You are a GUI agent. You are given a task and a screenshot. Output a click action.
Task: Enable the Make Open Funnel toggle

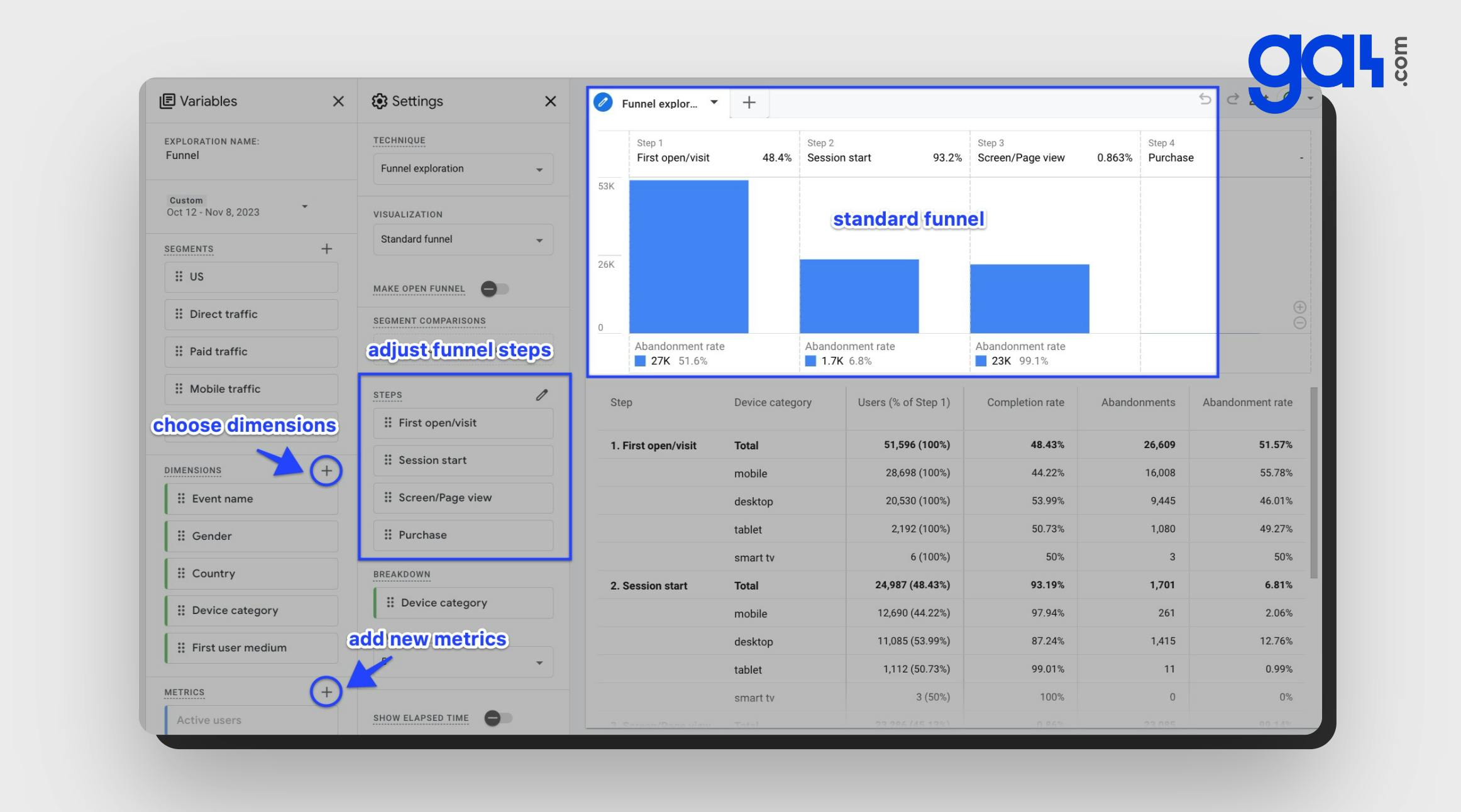pos(495,289)
